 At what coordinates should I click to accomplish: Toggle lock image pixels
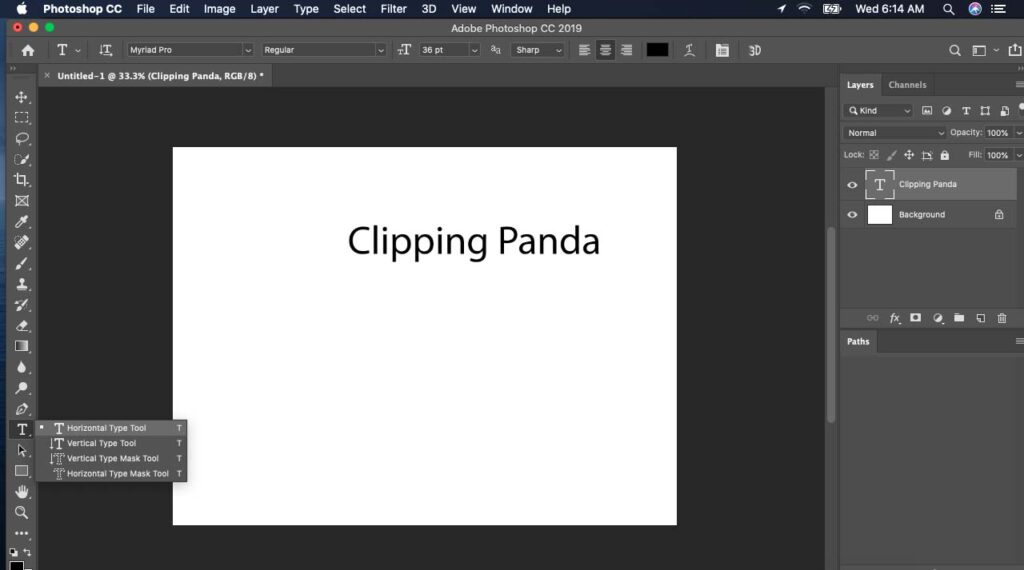[x=891, y=155]
